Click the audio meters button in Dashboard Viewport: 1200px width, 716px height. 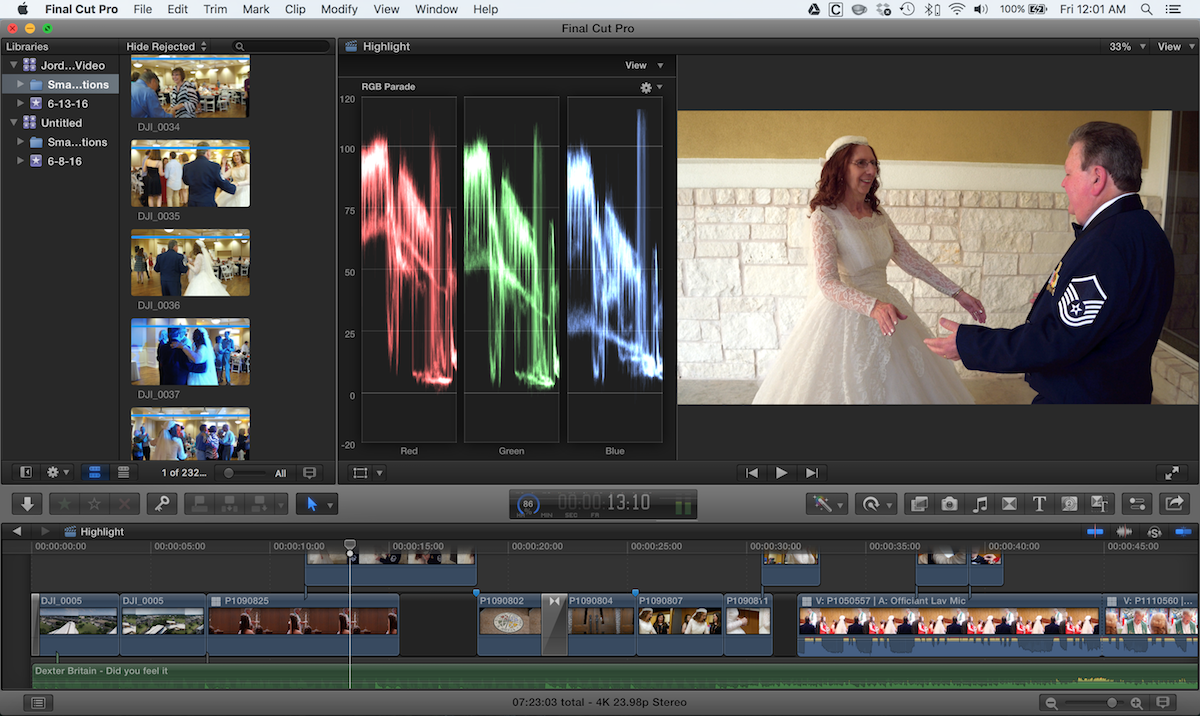point(683,505)
